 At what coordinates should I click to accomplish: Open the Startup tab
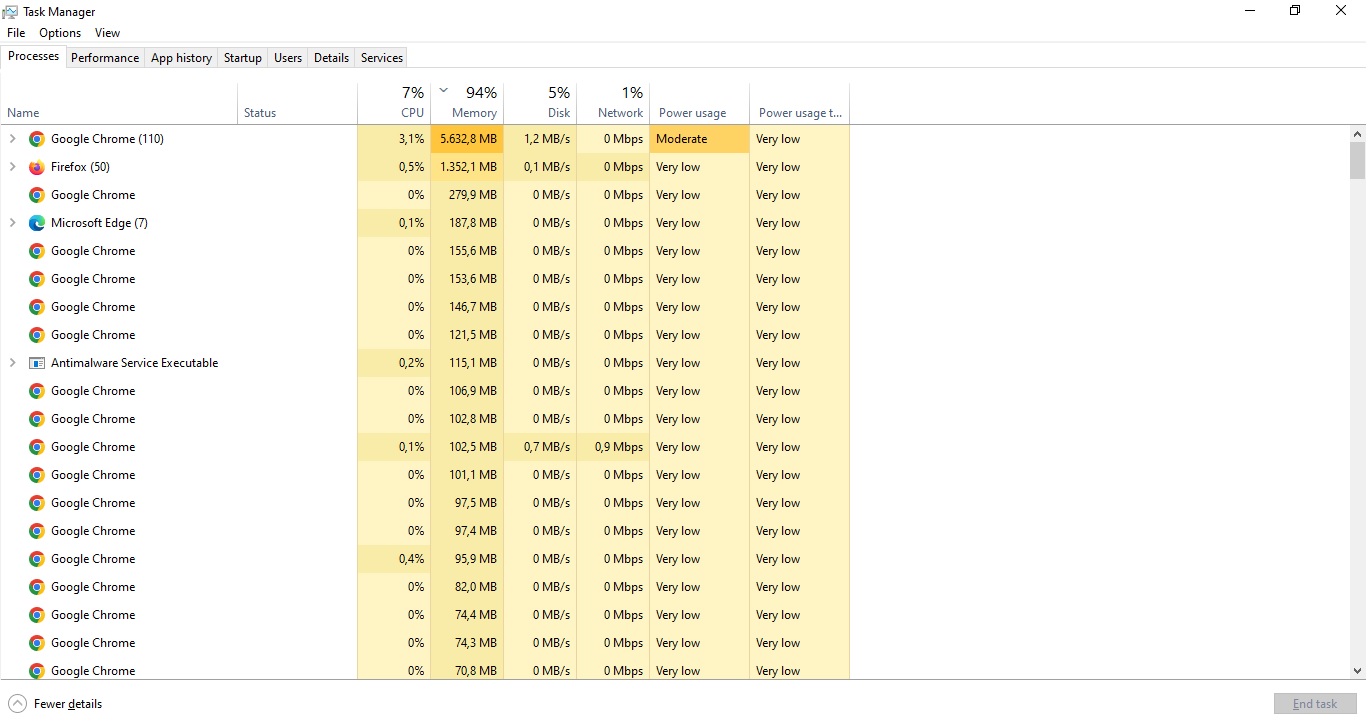(x=242, y=57)
